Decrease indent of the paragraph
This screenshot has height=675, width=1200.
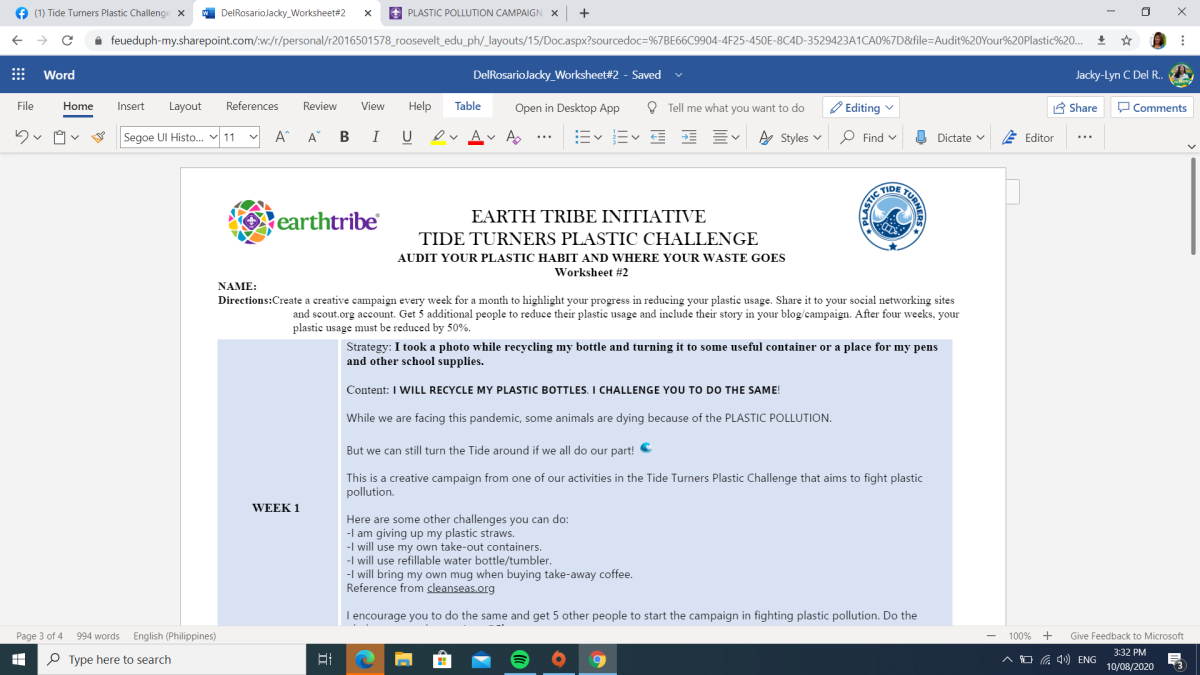[657, 138]
